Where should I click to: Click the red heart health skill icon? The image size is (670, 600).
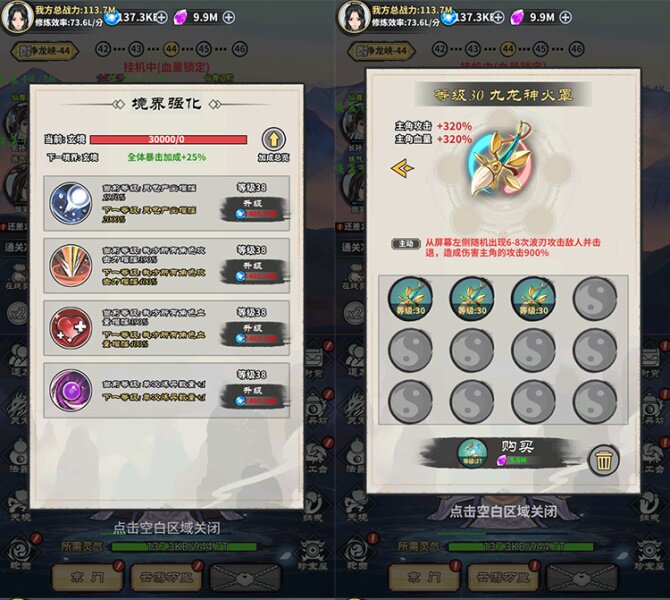(x=71, y=328)
